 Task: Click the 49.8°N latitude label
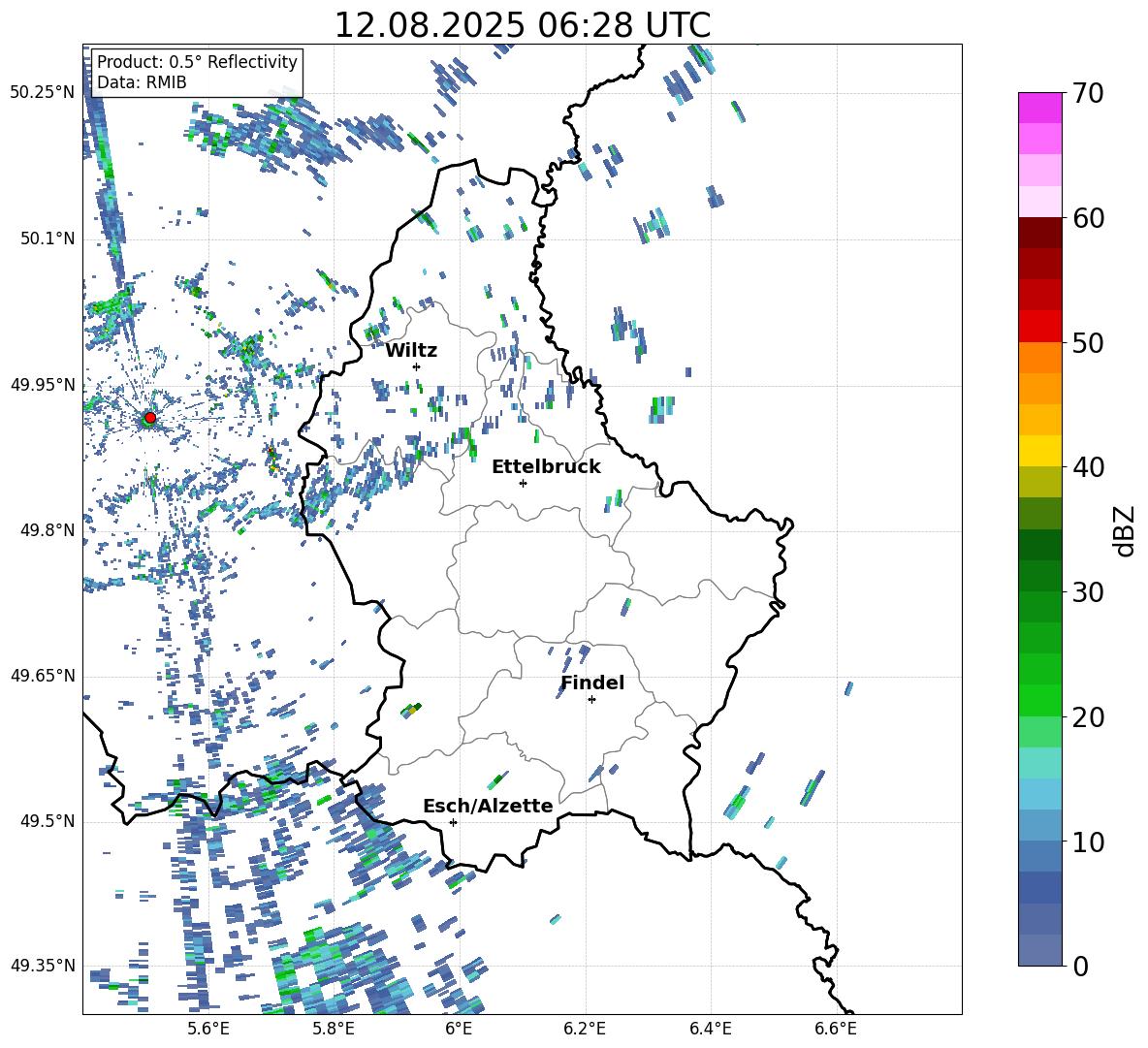(47, 530)
